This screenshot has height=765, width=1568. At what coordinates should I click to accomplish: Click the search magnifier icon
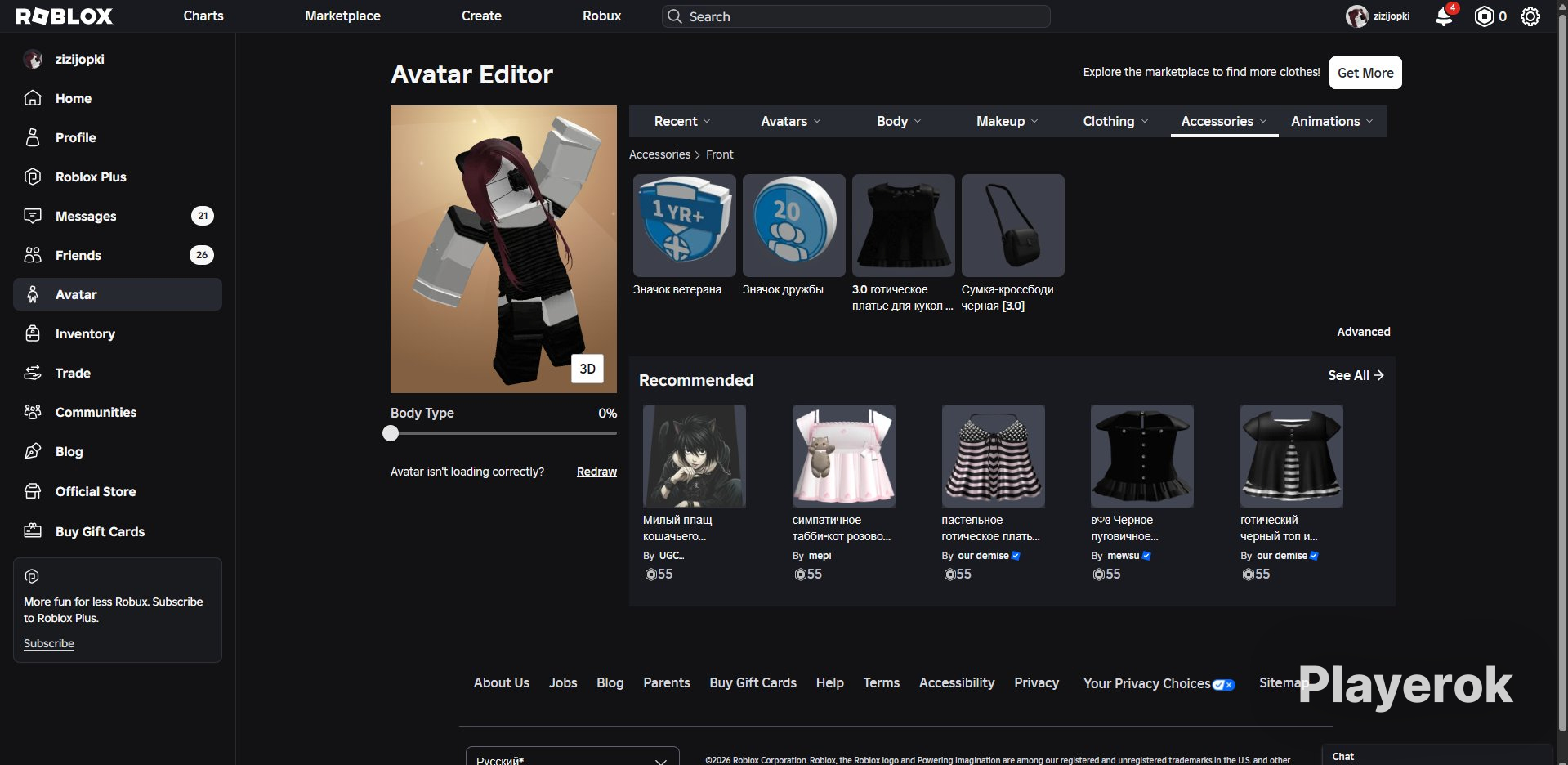click(674, 16)
